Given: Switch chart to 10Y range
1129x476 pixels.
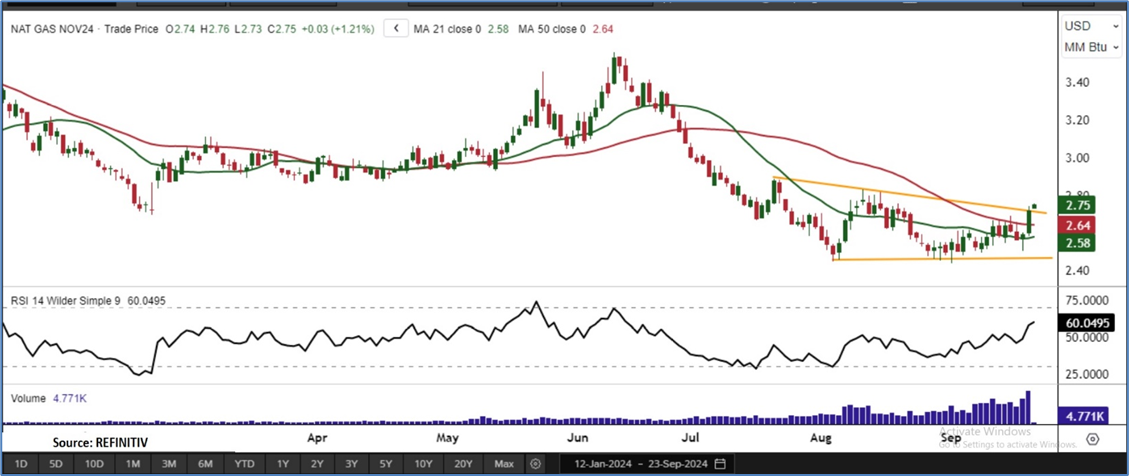Looking at the screenshot, I should click(423, 463).
